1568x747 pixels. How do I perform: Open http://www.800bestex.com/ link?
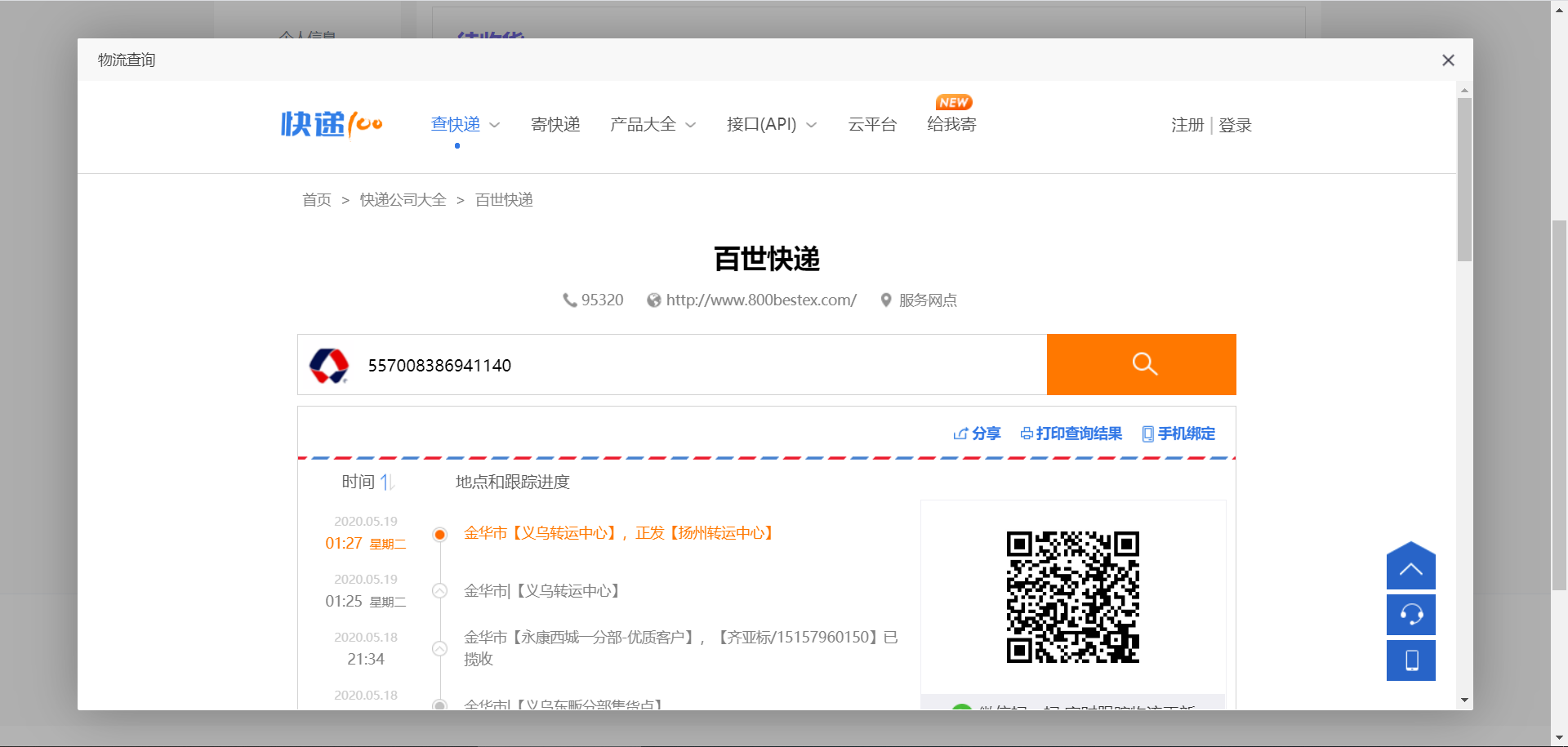click(x=761, y=300)
